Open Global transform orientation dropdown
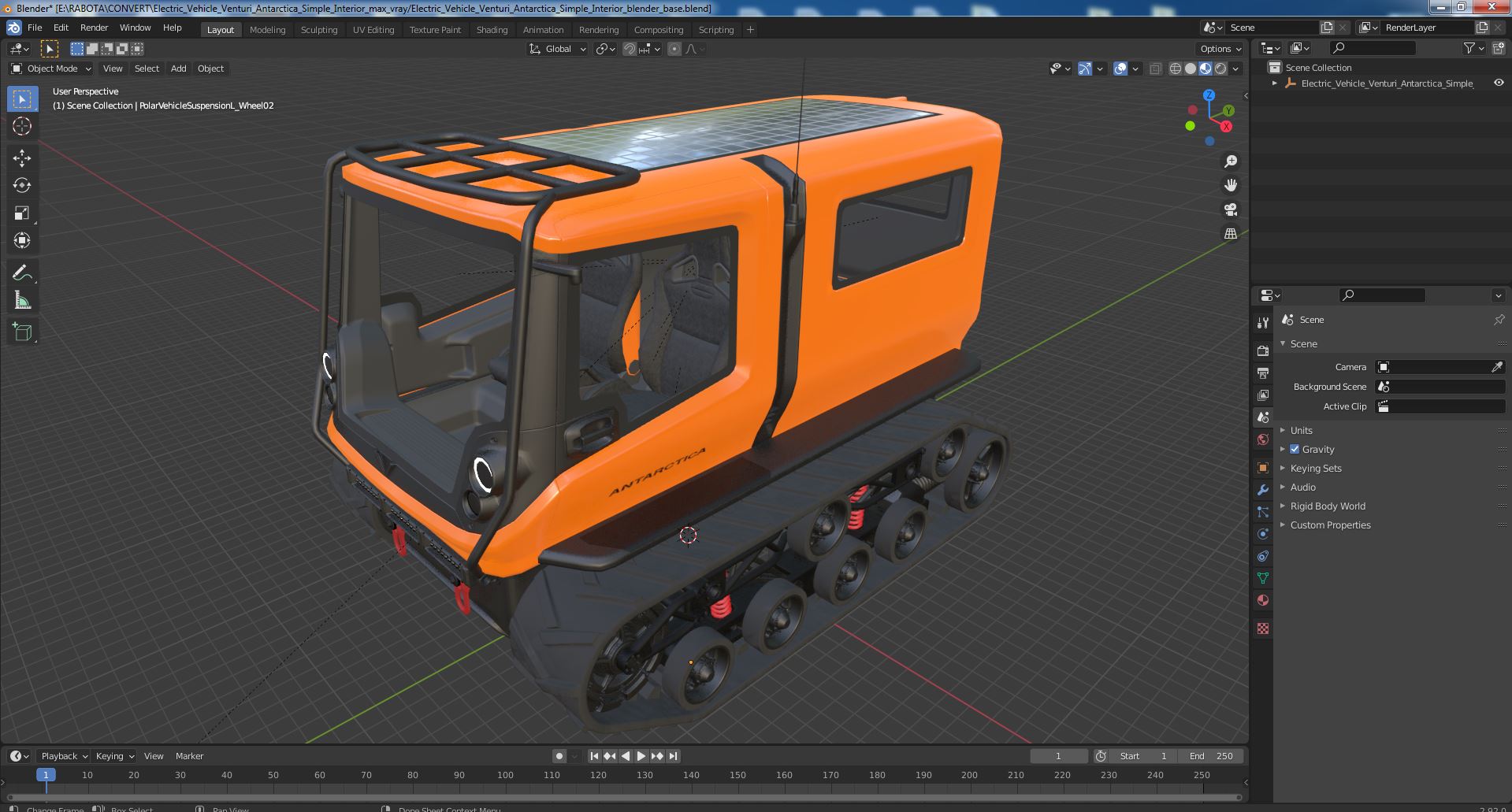This screenshot has height=812, width=1512. [x=558, y=49]
